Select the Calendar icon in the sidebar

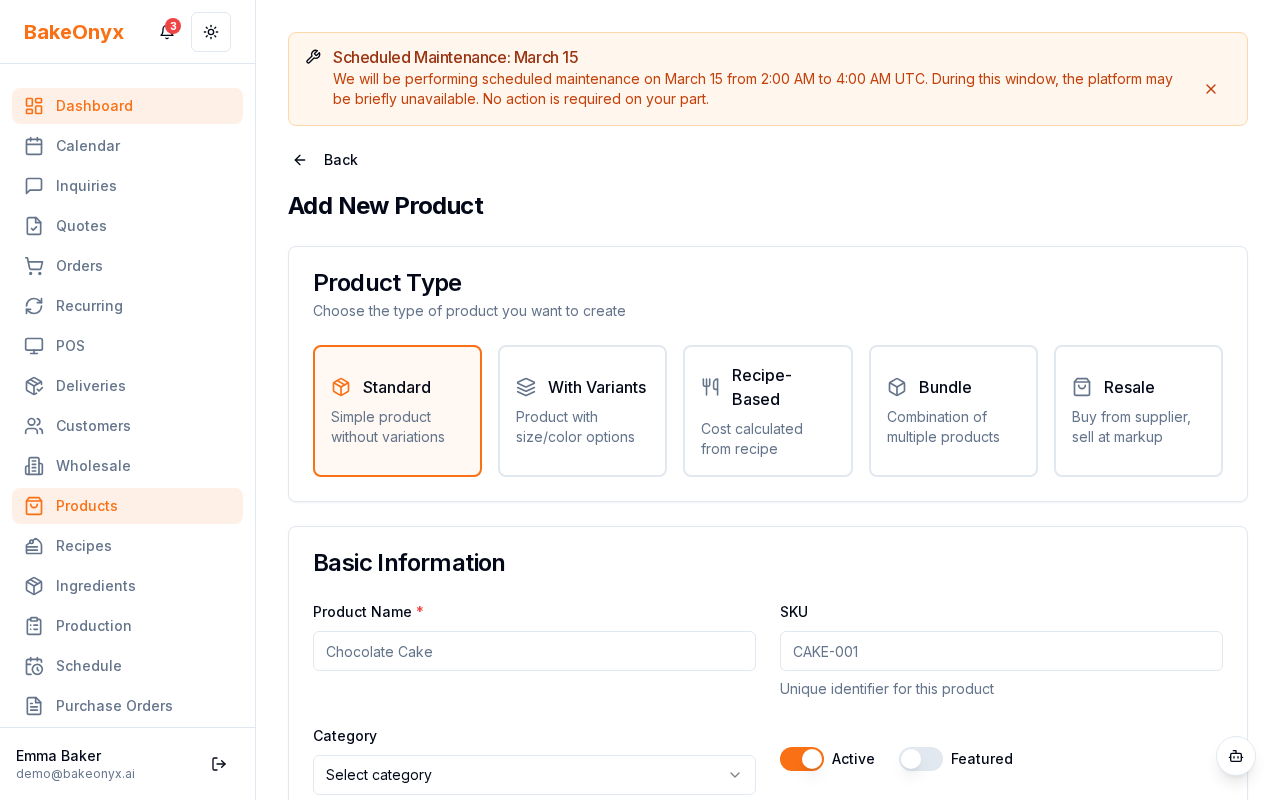point(33,146)
